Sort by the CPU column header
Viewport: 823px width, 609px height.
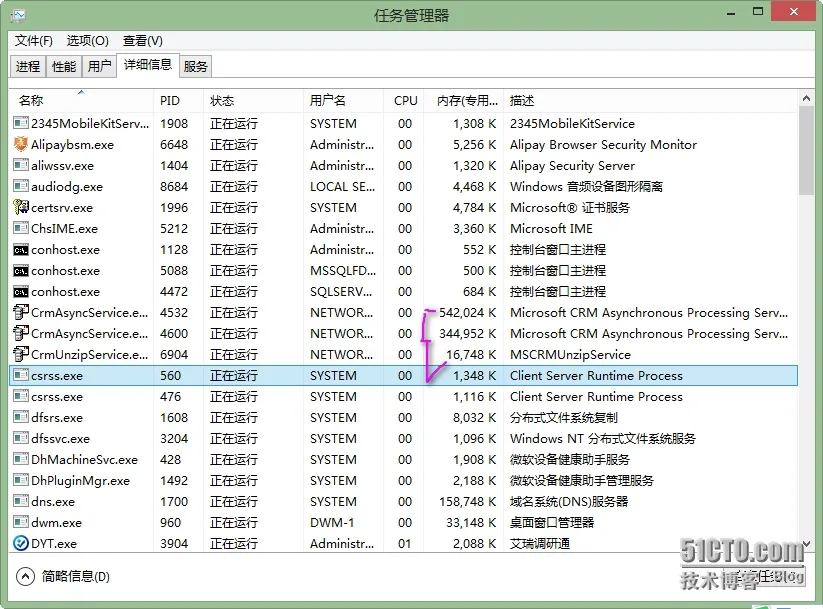click(x=404, y=101)
